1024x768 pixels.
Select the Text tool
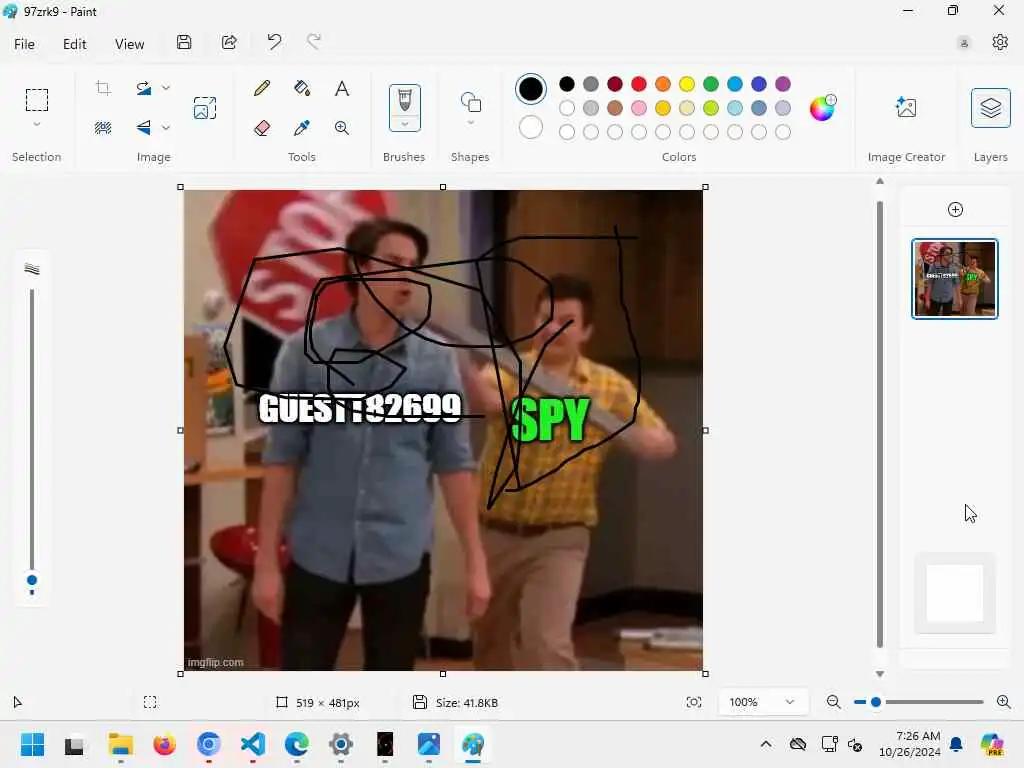(x=342, y=88)
